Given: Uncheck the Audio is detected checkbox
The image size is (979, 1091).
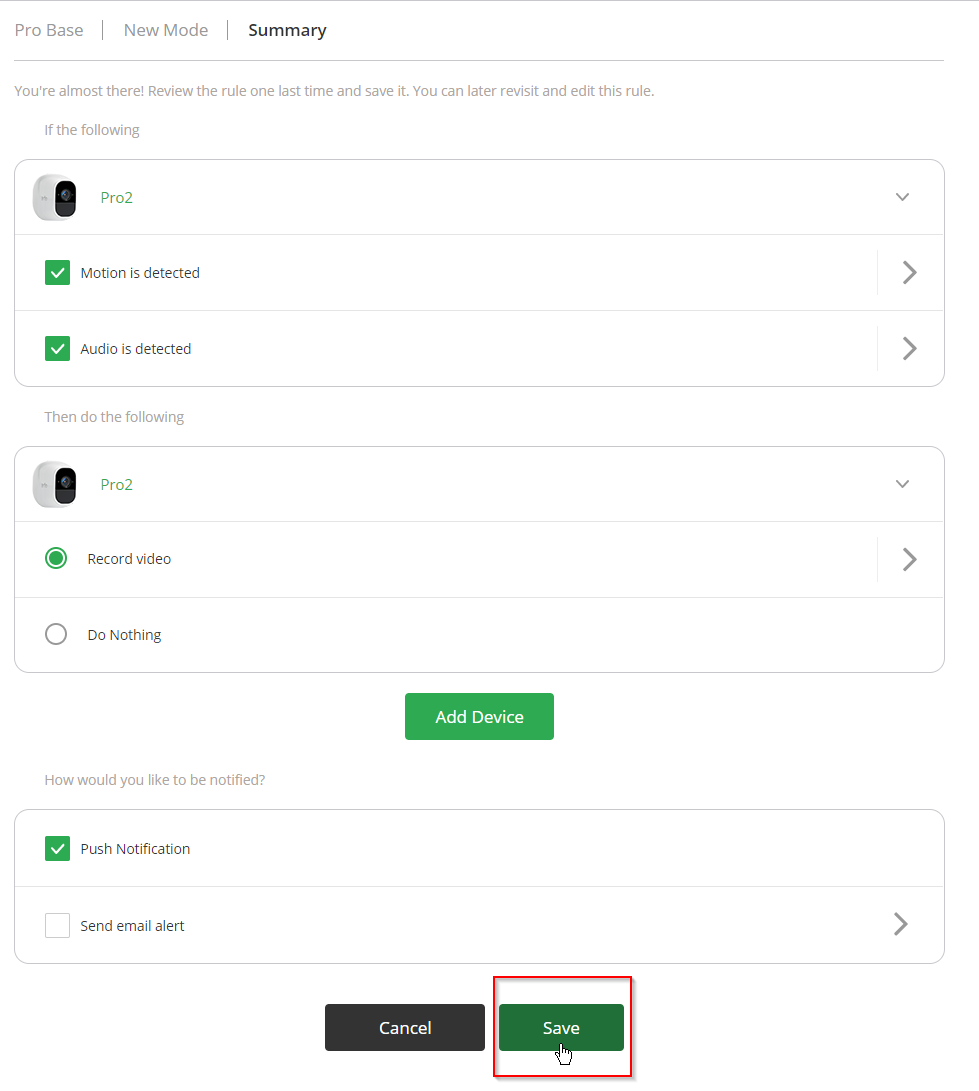Looking at the screenshot, I should [57, 349].
